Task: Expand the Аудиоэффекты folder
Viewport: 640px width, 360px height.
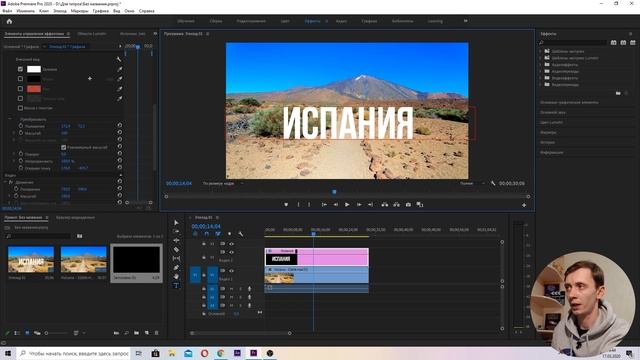Action: pos(541,64)
